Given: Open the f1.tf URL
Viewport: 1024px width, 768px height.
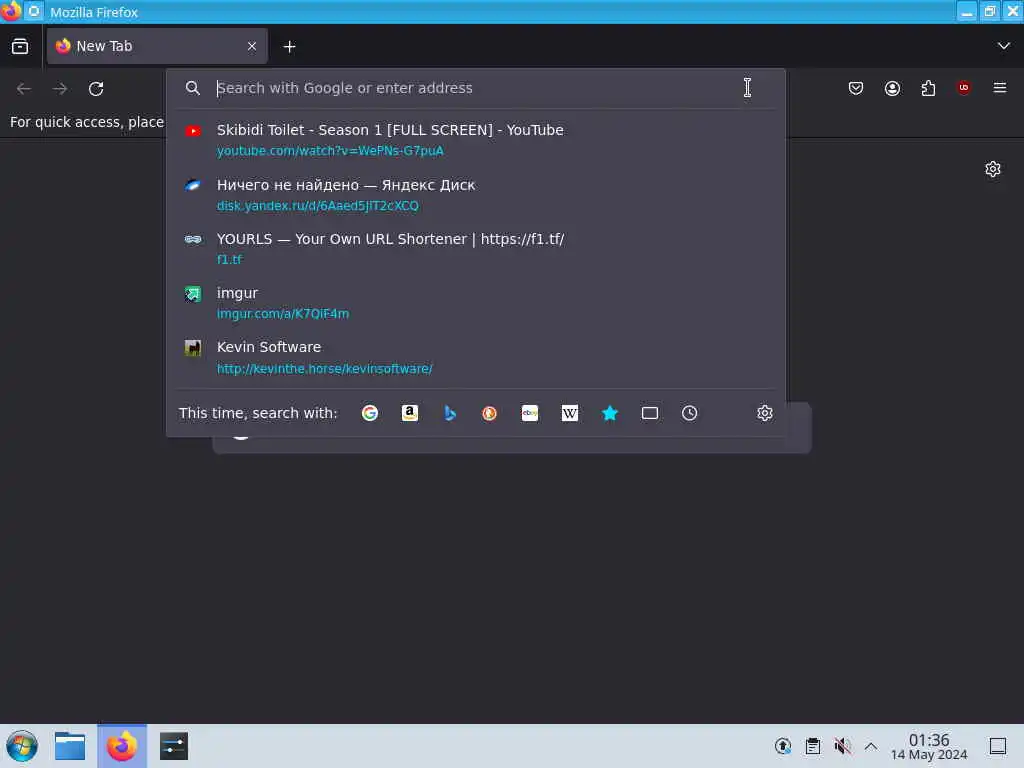Looking at the screenshot, I should pyautogui.click(x=229, y=259).
